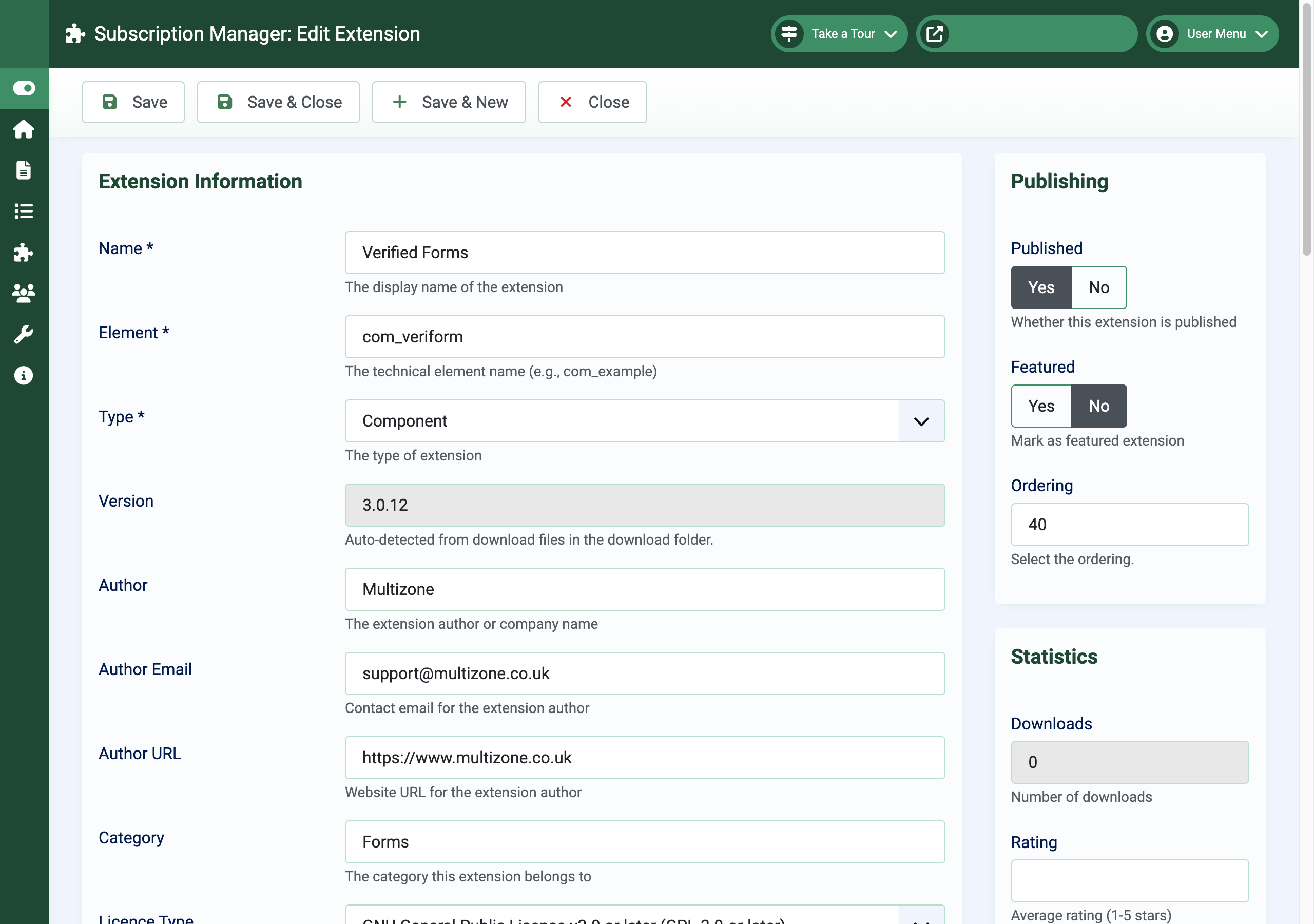Viewport: 1314px width, 924px height.
Task: Click inside the Name field showing Verified Forms
Action: click(644, 253)
